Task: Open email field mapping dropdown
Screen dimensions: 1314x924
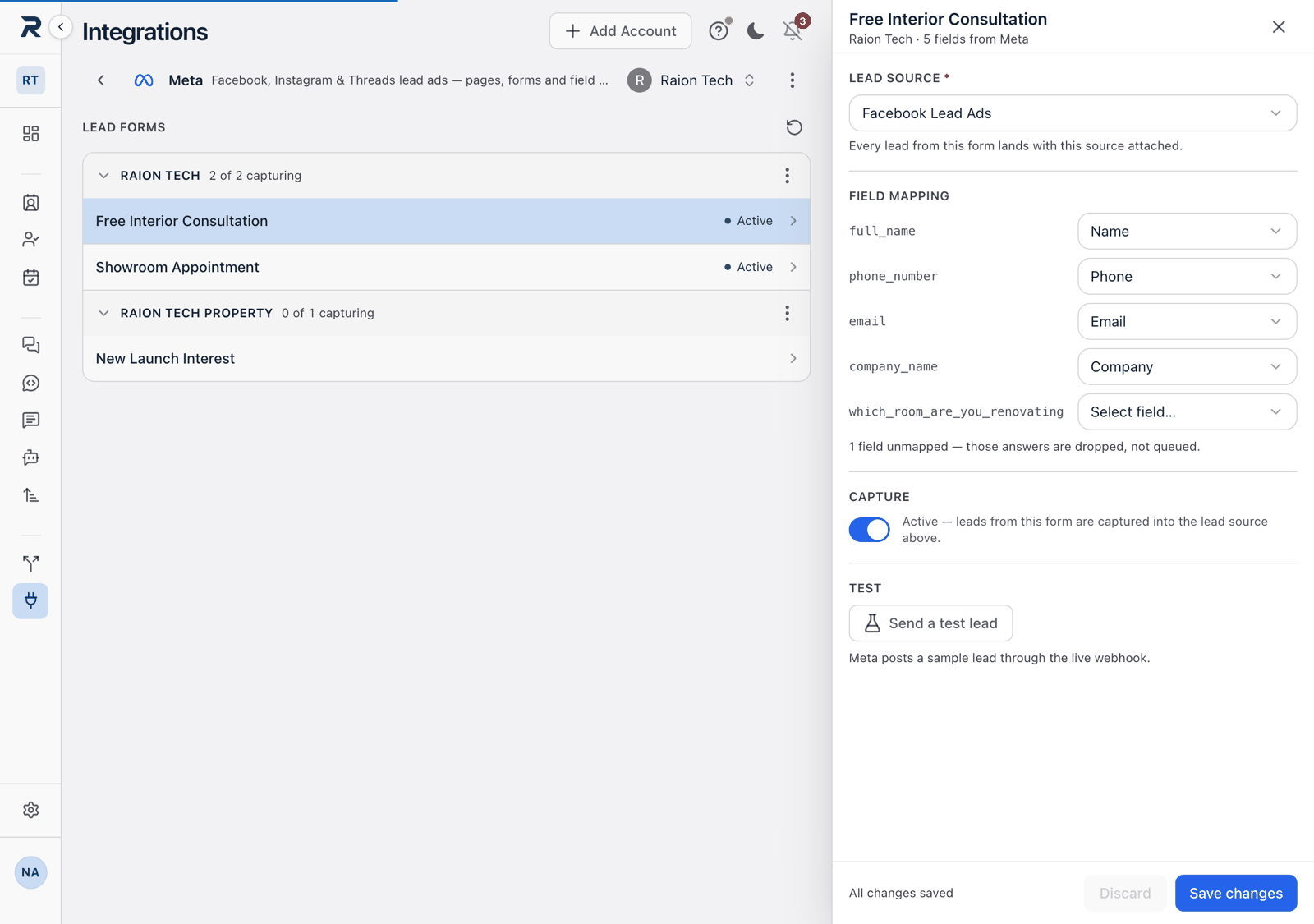Action: [1187, 322]
